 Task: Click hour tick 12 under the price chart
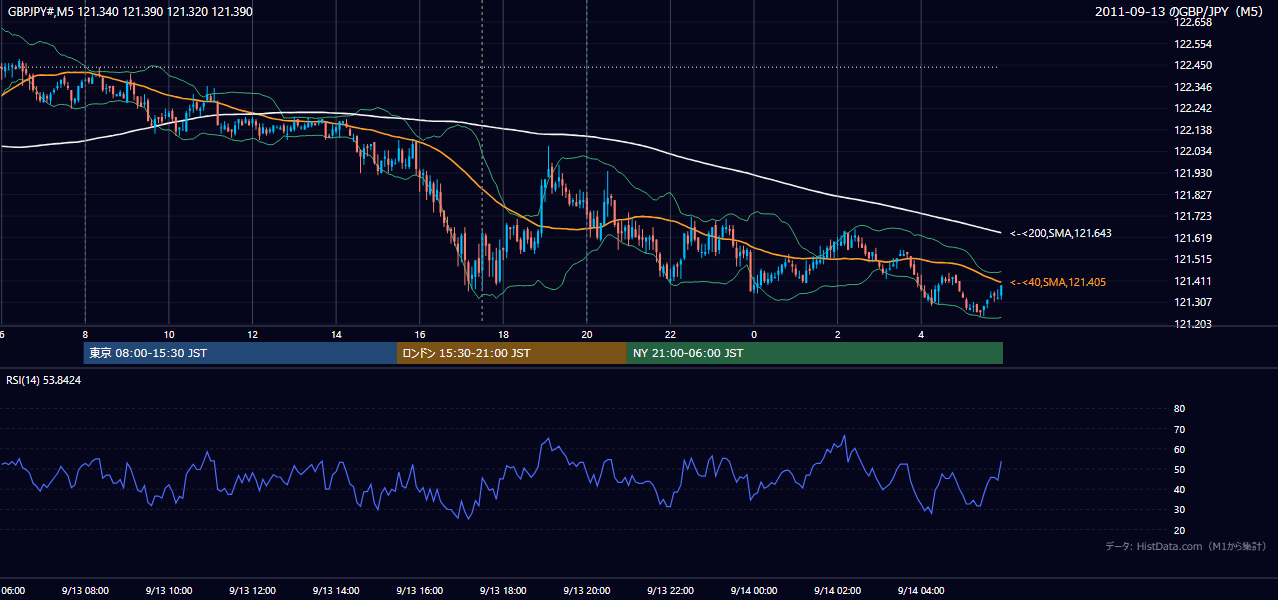(x=252, y=334)
